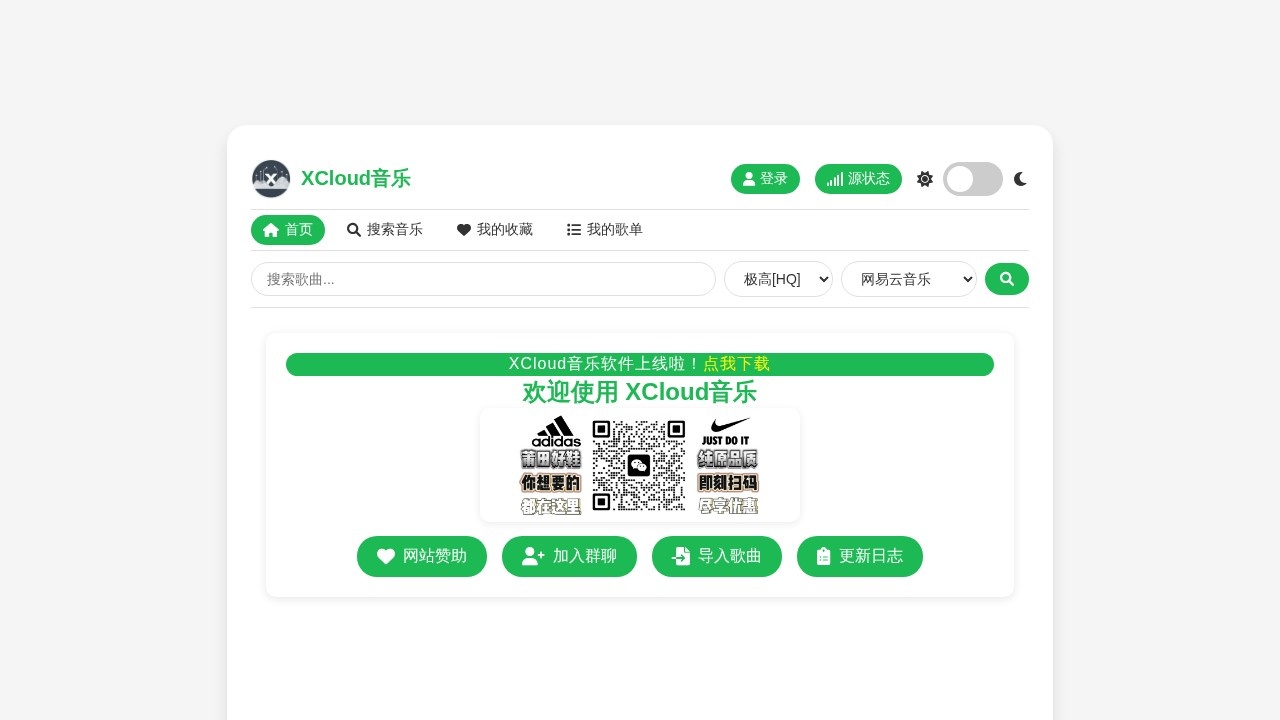
Task: Click the settings gear icon
Action: tap(924, 179)
